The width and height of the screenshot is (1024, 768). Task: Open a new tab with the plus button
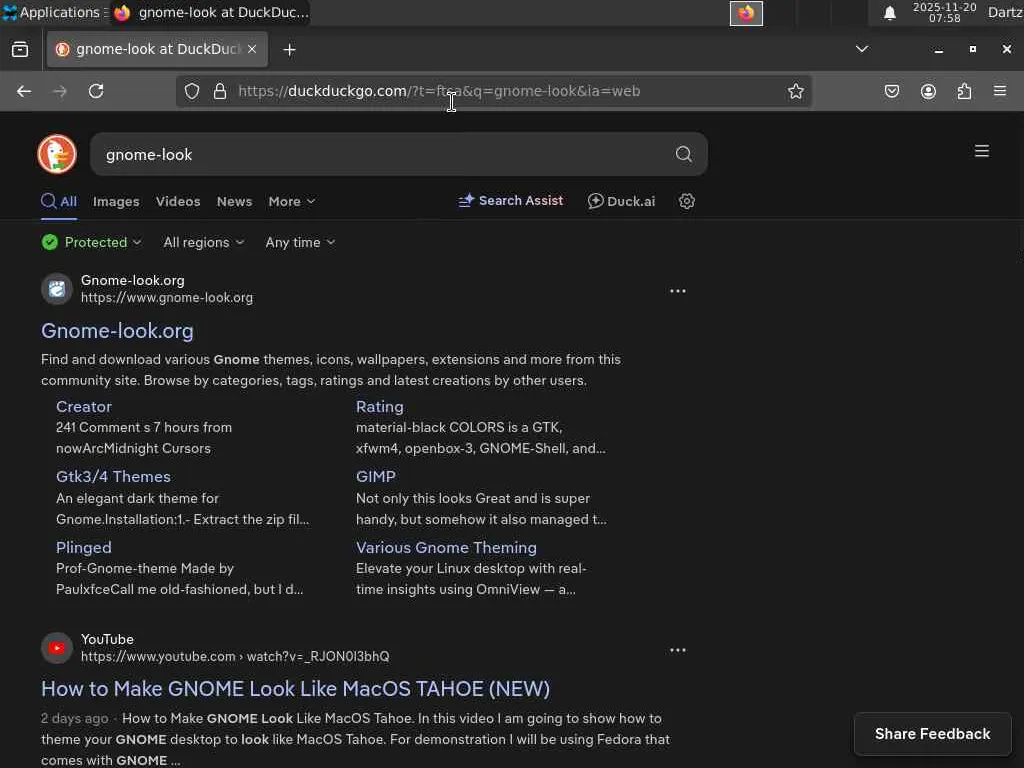coord(289,50)
